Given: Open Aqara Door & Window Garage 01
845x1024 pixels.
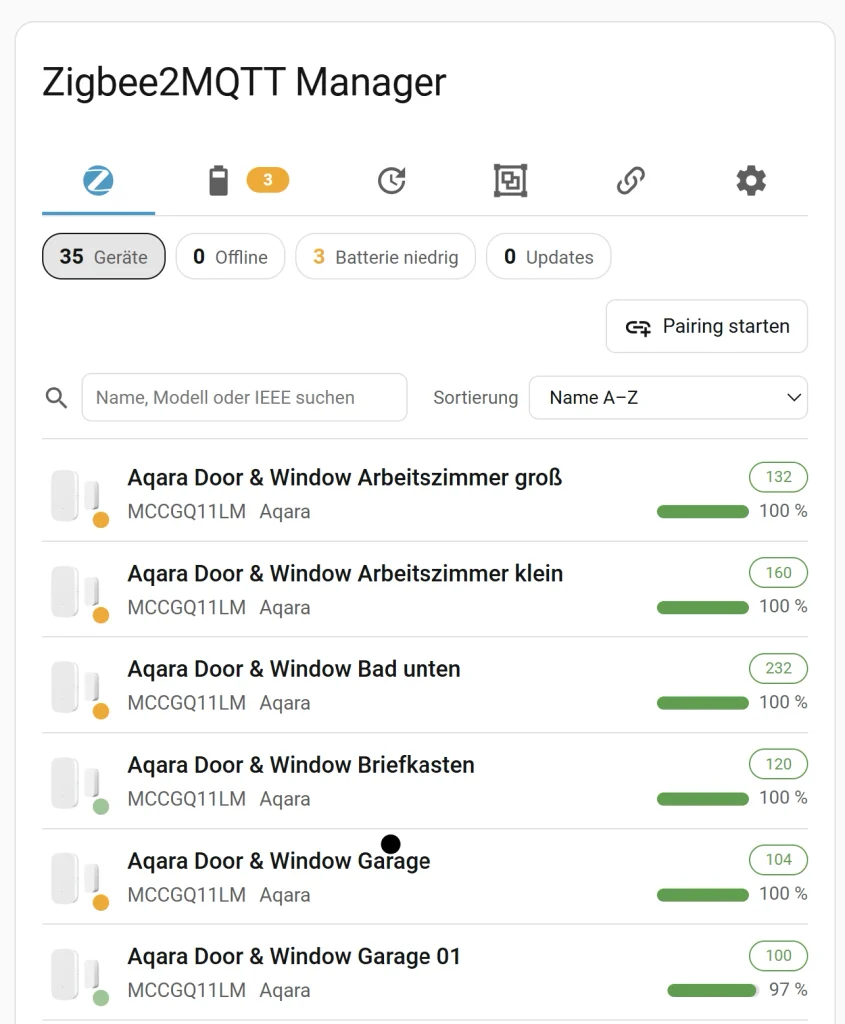Looking at the screenshot, I should point(294,956).
